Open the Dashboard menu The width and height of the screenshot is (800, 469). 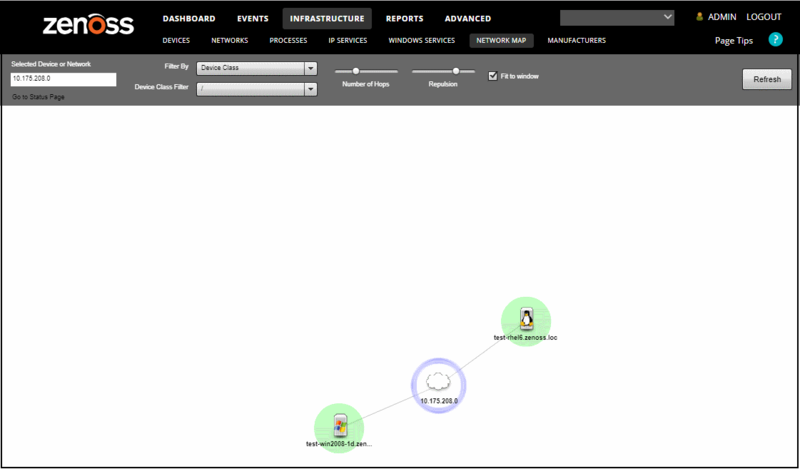(x=189, y=19)
